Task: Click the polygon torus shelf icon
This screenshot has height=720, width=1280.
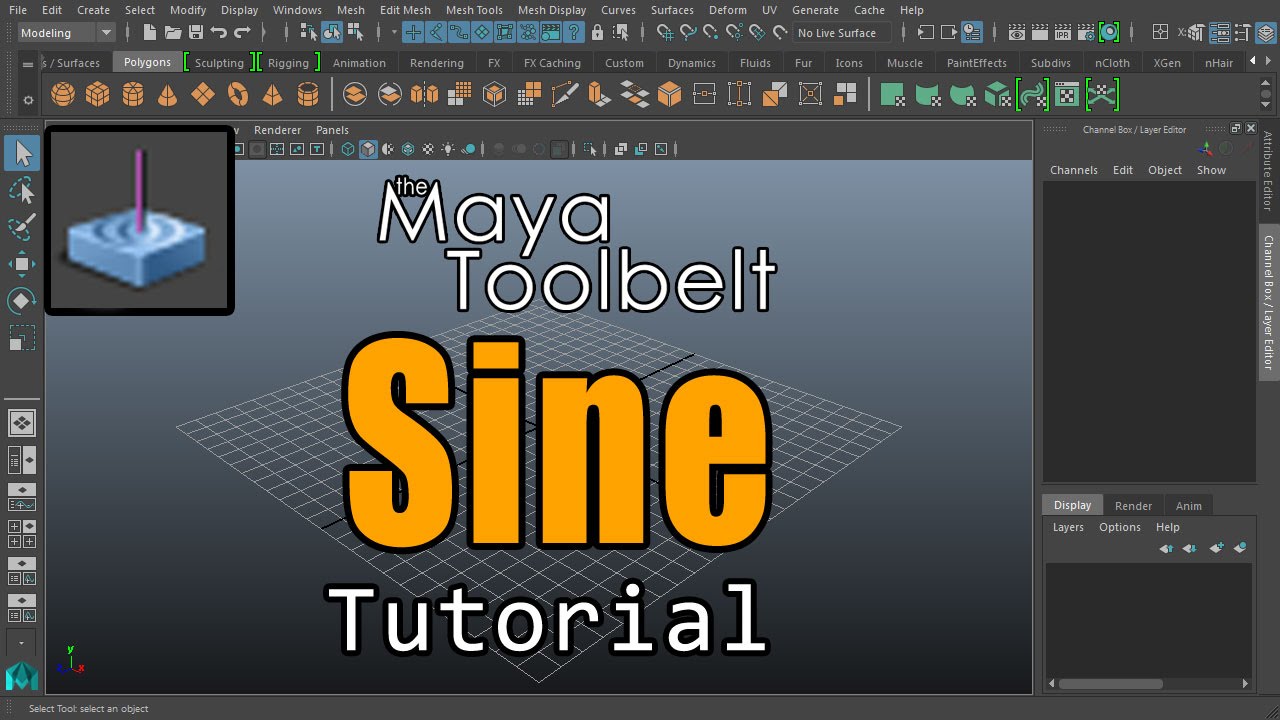Action: tap(237, 95)
